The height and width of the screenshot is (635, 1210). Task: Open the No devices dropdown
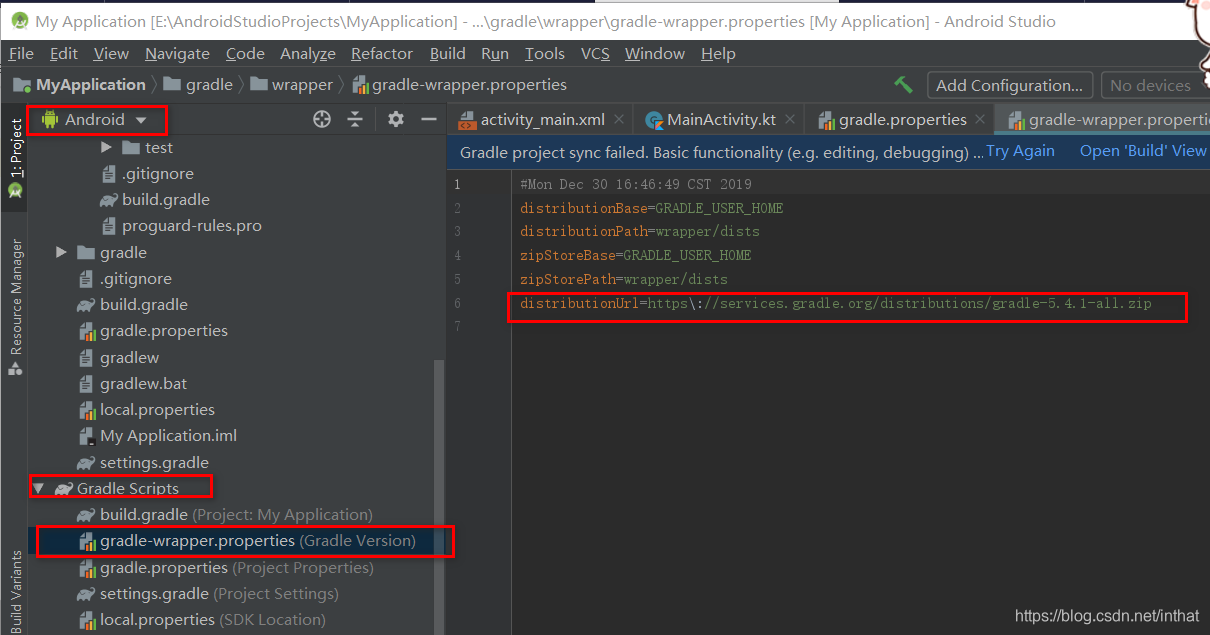1155,85
